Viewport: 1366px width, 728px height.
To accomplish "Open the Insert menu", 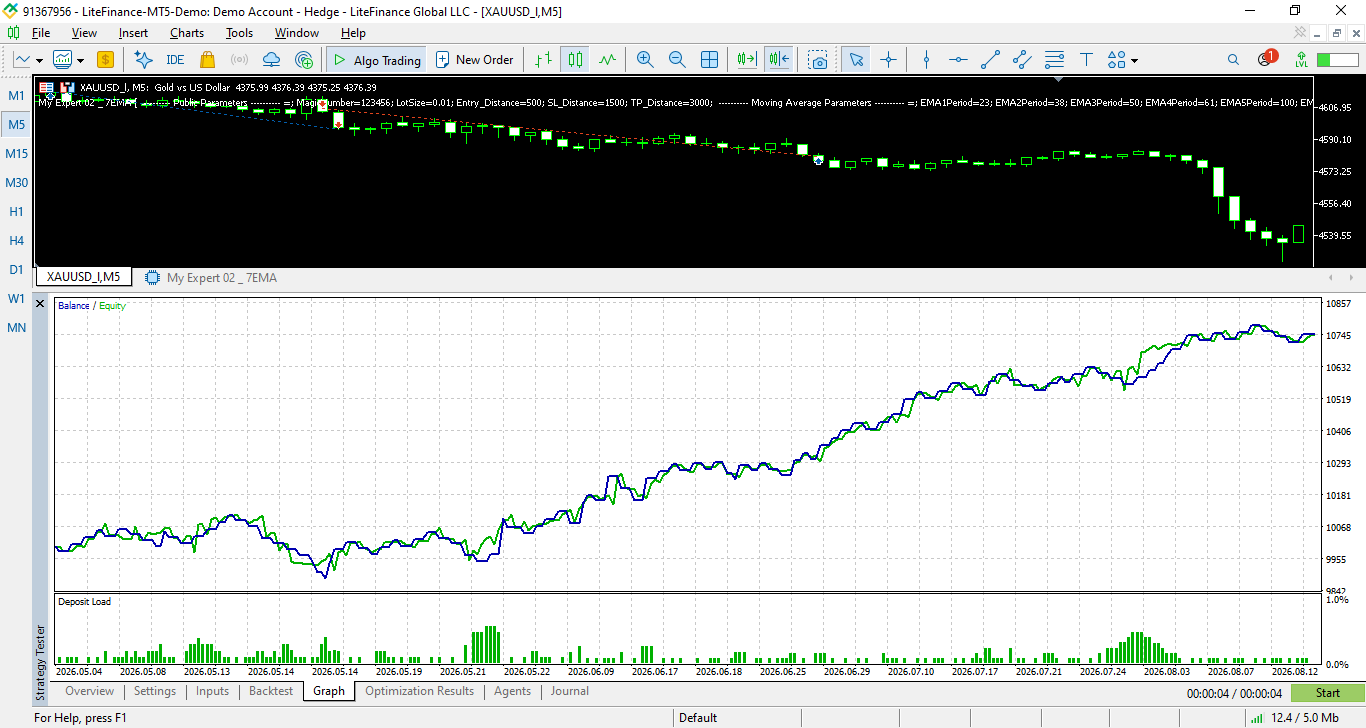I will tap(133, 33).
